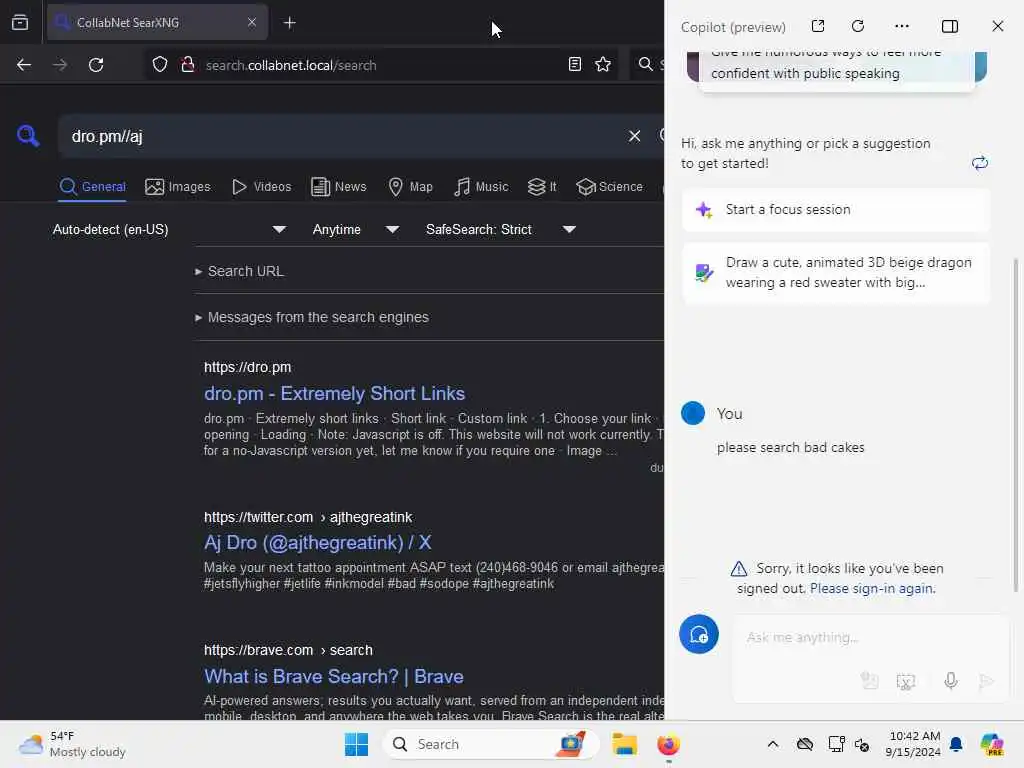Switch to the Images search tab
This screenshot has height=768, width=1024.
click(178, 187)
